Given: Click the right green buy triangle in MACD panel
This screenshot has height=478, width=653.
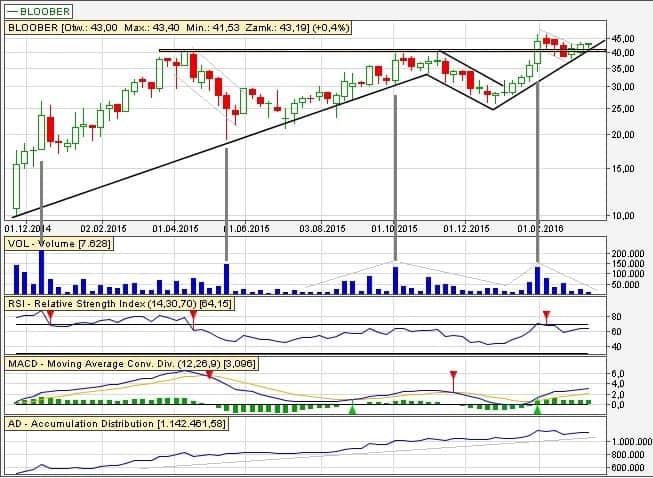Looking at the screenshot, I should [x=538, y=408].
